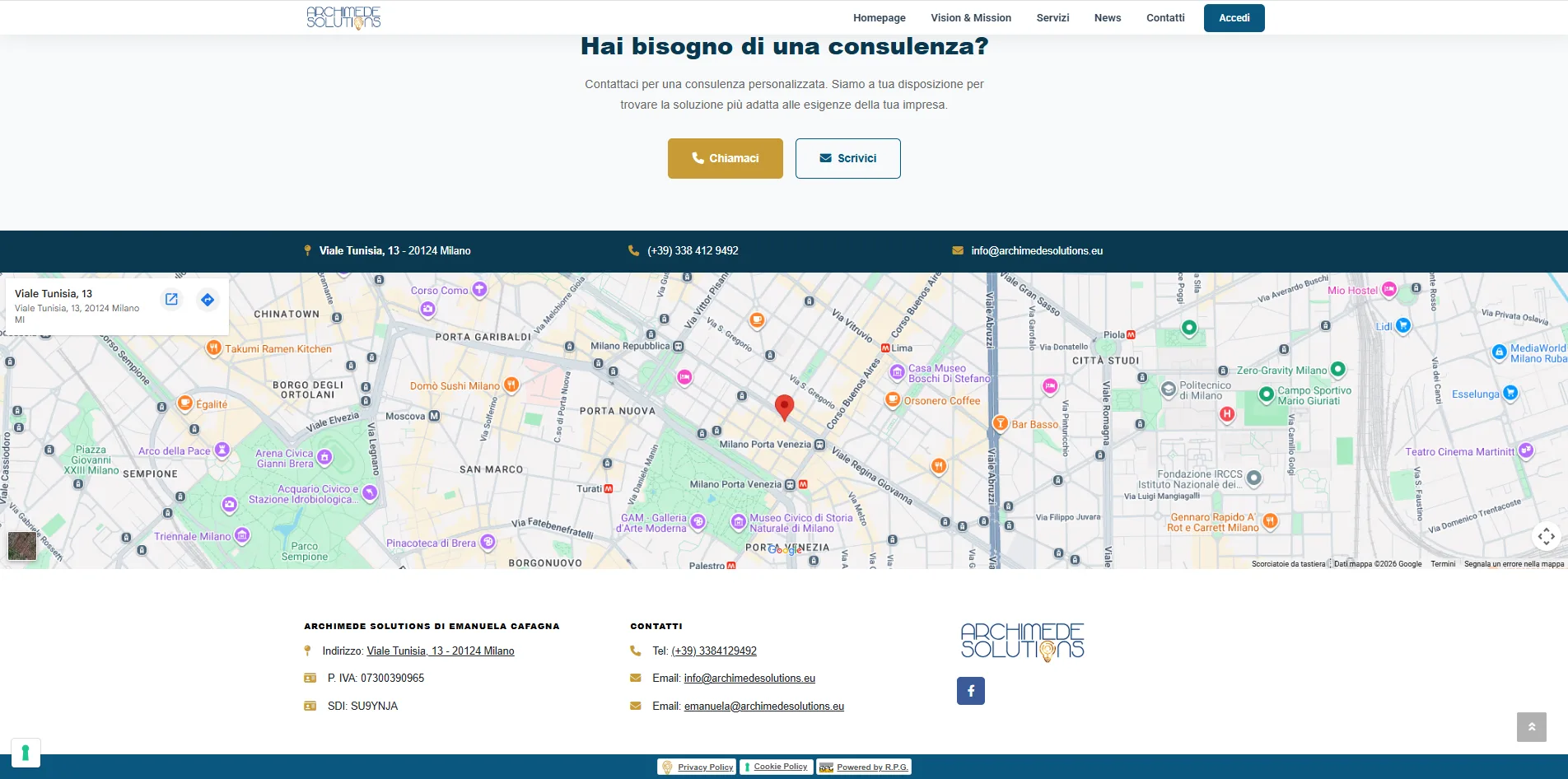Click Milano Repubblica station marker
Viewport: 1568px width, 779px height.
pyautogui.click(x=679, y=346)
